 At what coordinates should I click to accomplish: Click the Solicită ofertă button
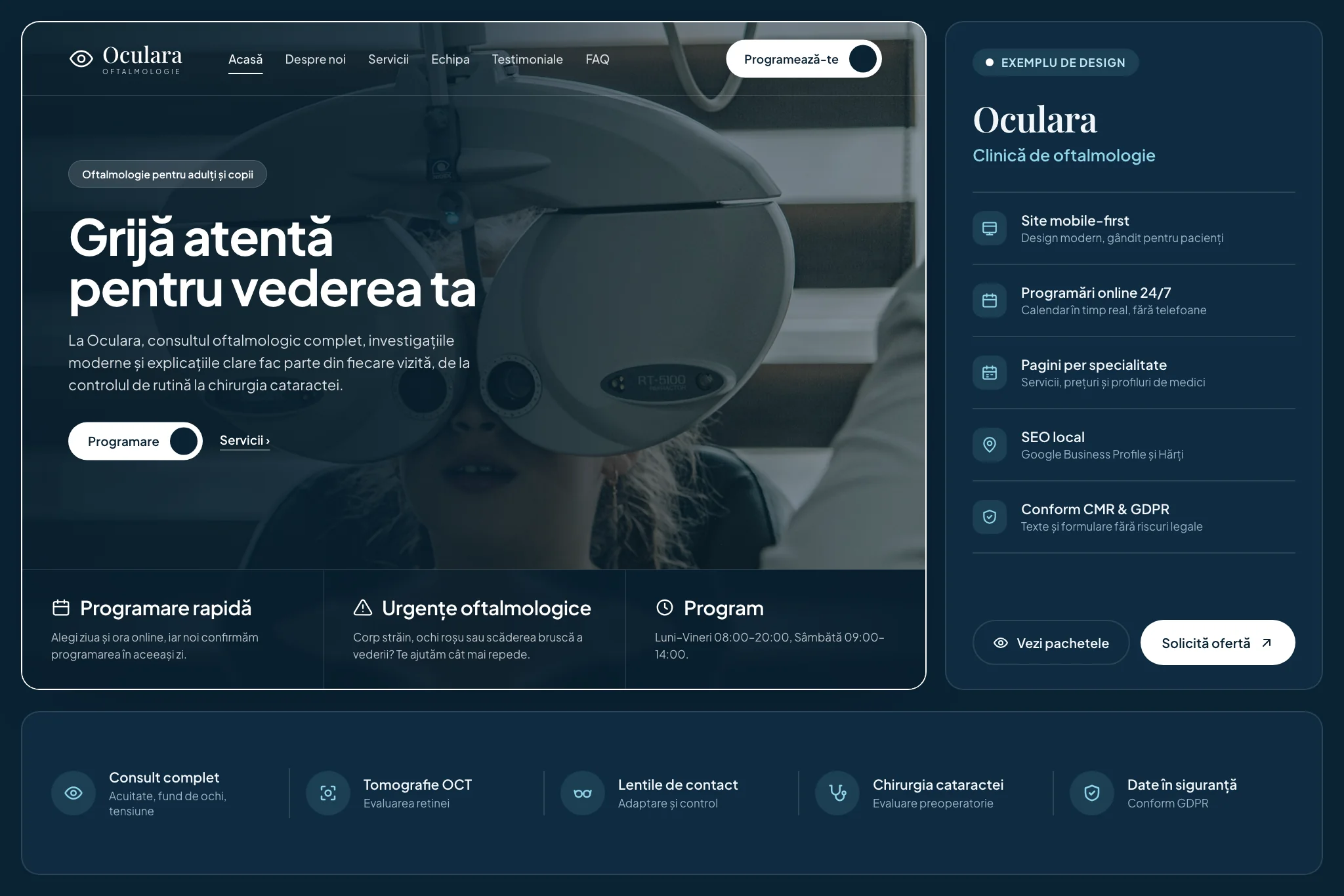pyautogui.click(x=1218, y=643)
